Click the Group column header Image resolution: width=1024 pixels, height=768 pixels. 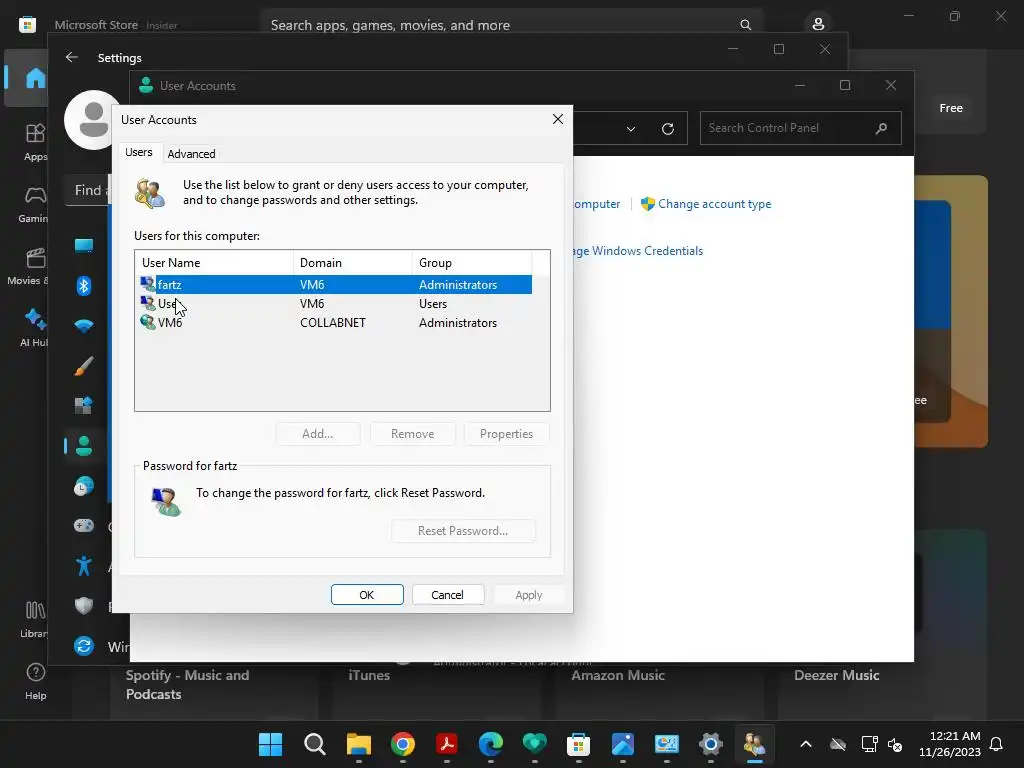pos(472,263)
